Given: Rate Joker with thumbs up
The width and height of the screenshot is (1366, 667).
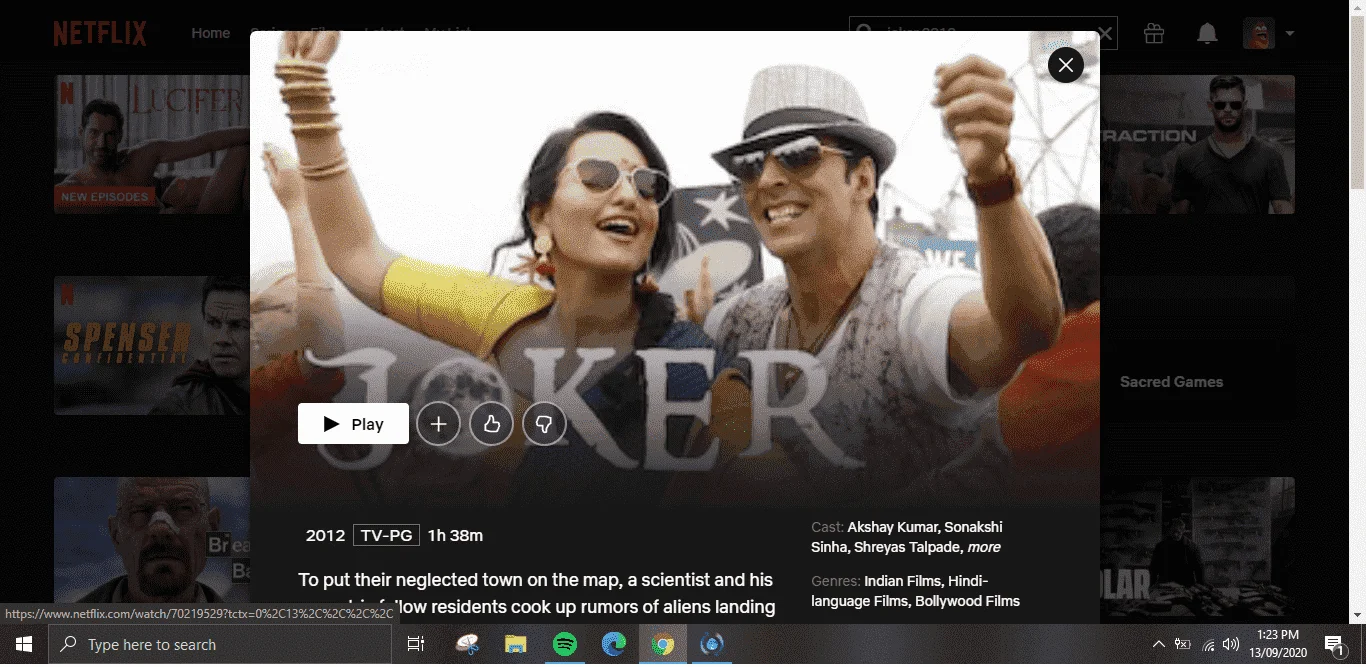Looking at the screenshot, I should tap(491, 424).
